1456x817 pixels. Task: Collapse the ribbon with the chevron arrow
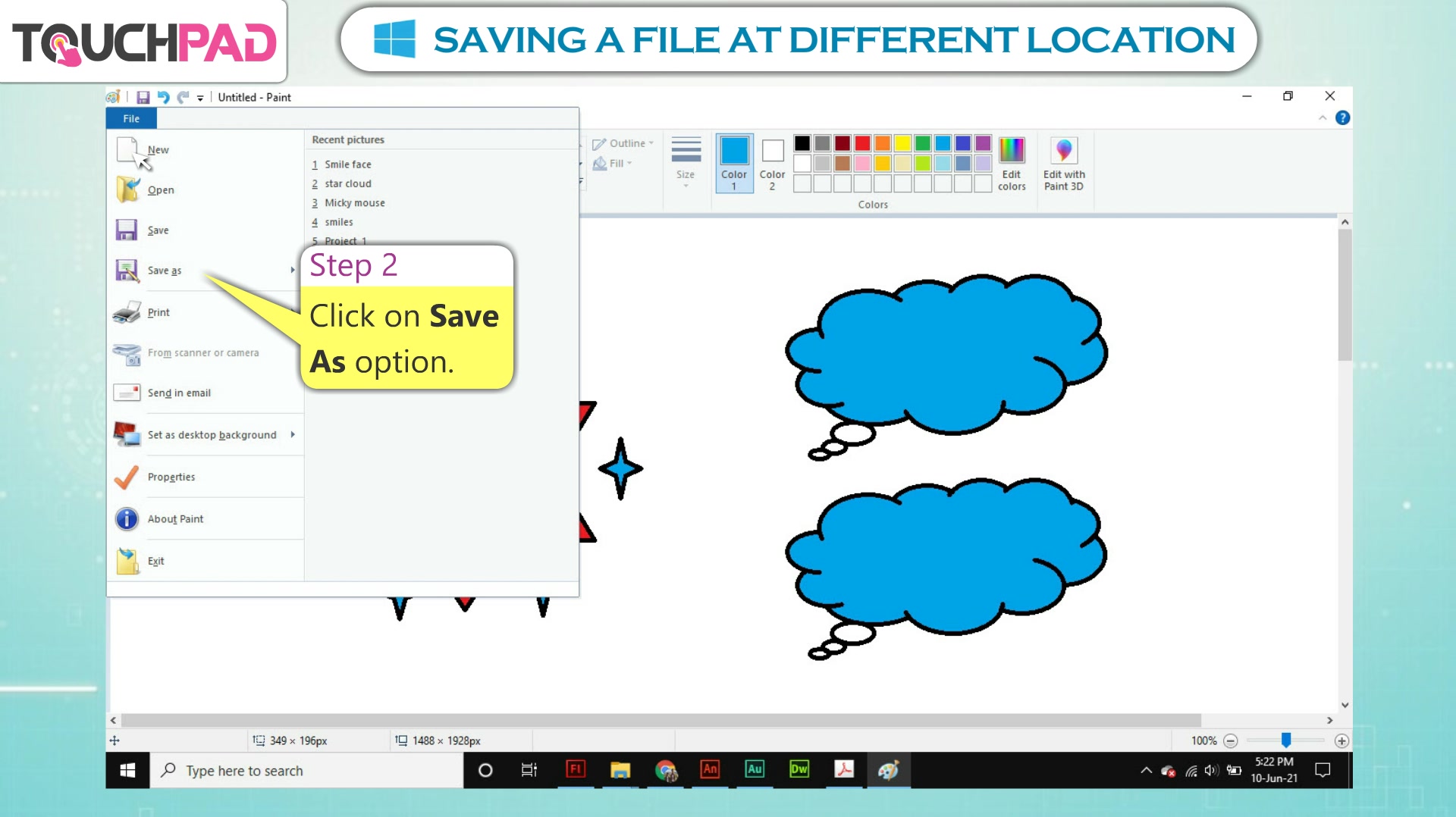(x=1323, y=118)
